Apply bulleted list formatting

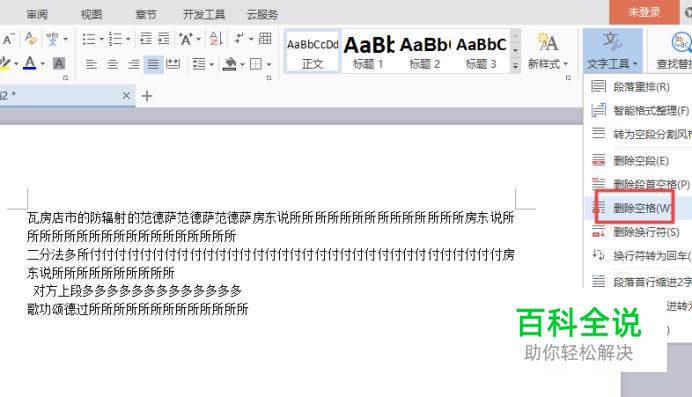click(x=89, y=39)
